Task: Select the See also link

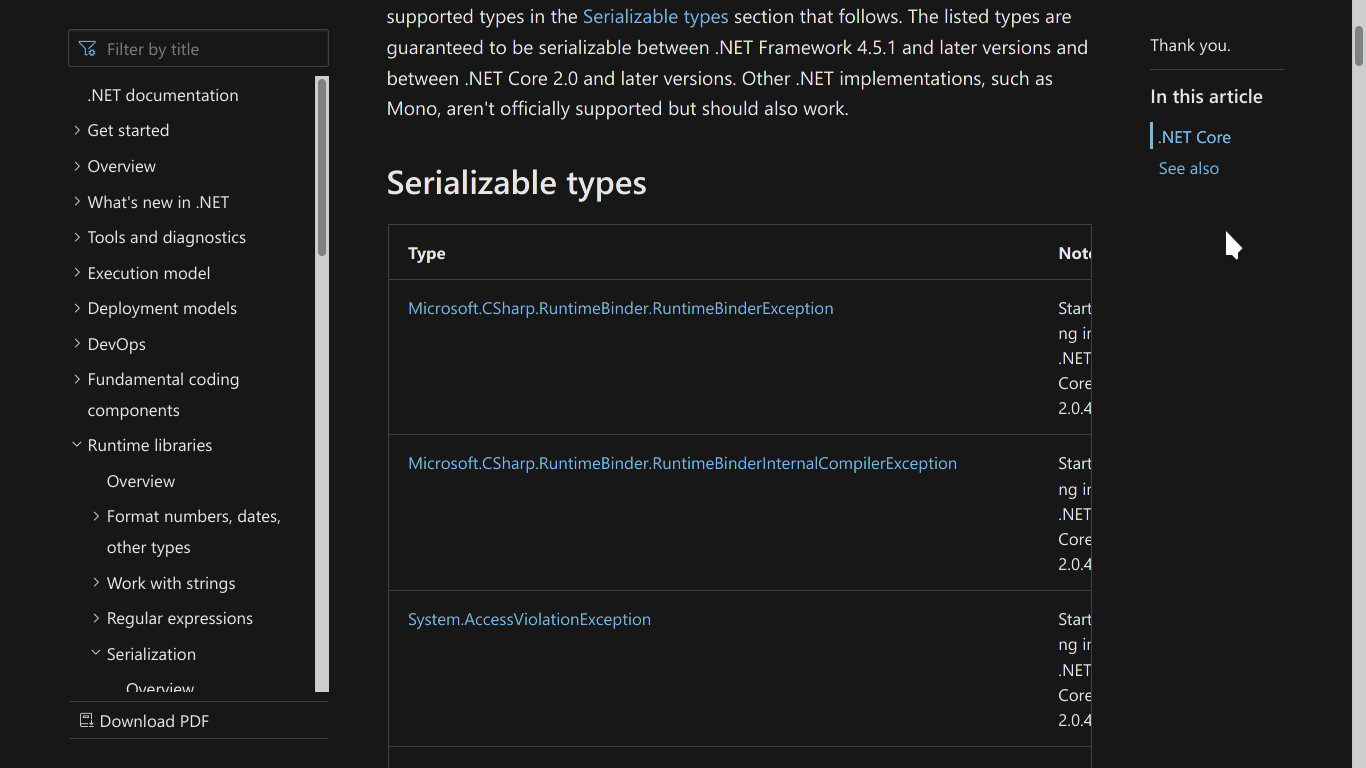Action: pos(1188,168)
